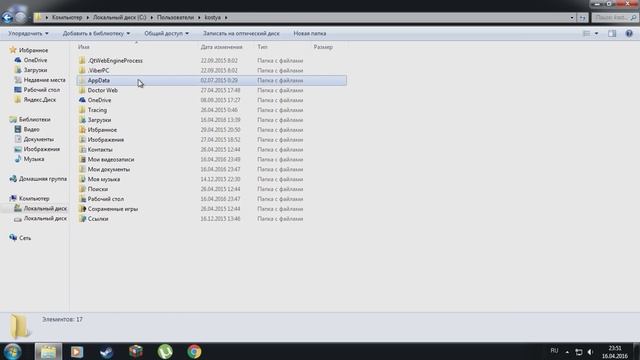Toggle the preview pane icon
Viewport: 640px width, 360px height.
[612, 33]
